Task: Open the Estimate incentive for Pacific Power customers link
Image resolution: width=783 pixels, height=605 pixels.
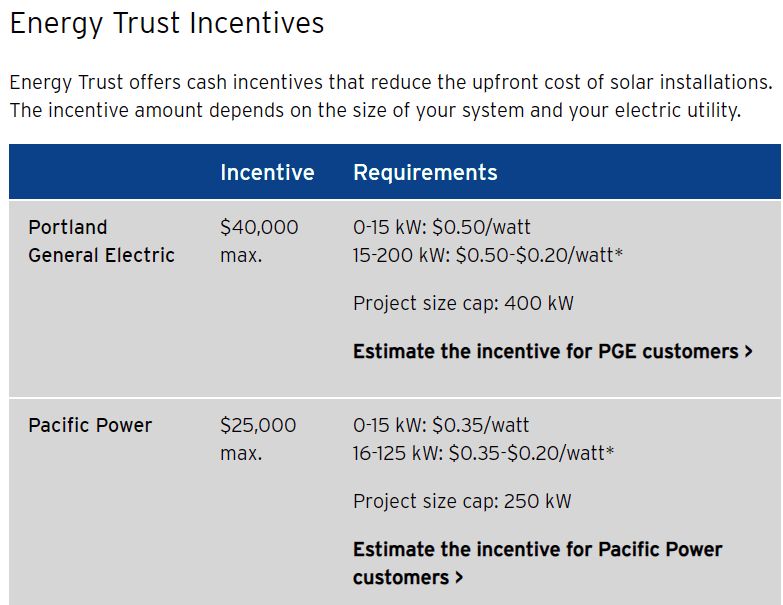Action: [537, 563]
